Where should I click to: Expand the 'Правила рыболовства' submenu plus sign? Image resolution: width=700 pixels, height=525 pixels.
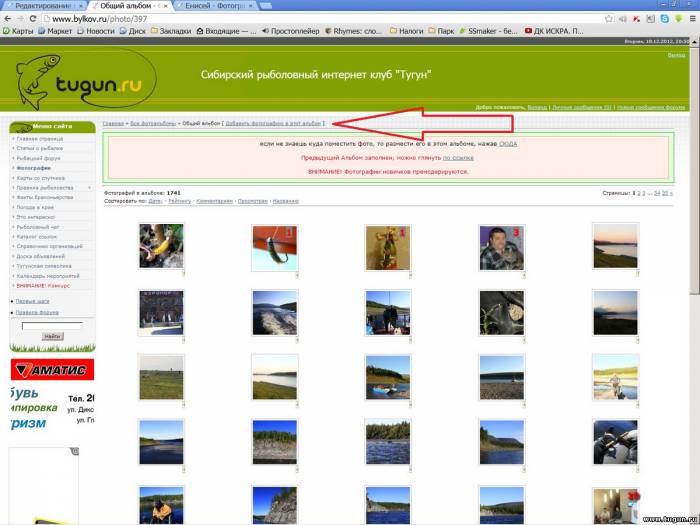coord(90,188)
